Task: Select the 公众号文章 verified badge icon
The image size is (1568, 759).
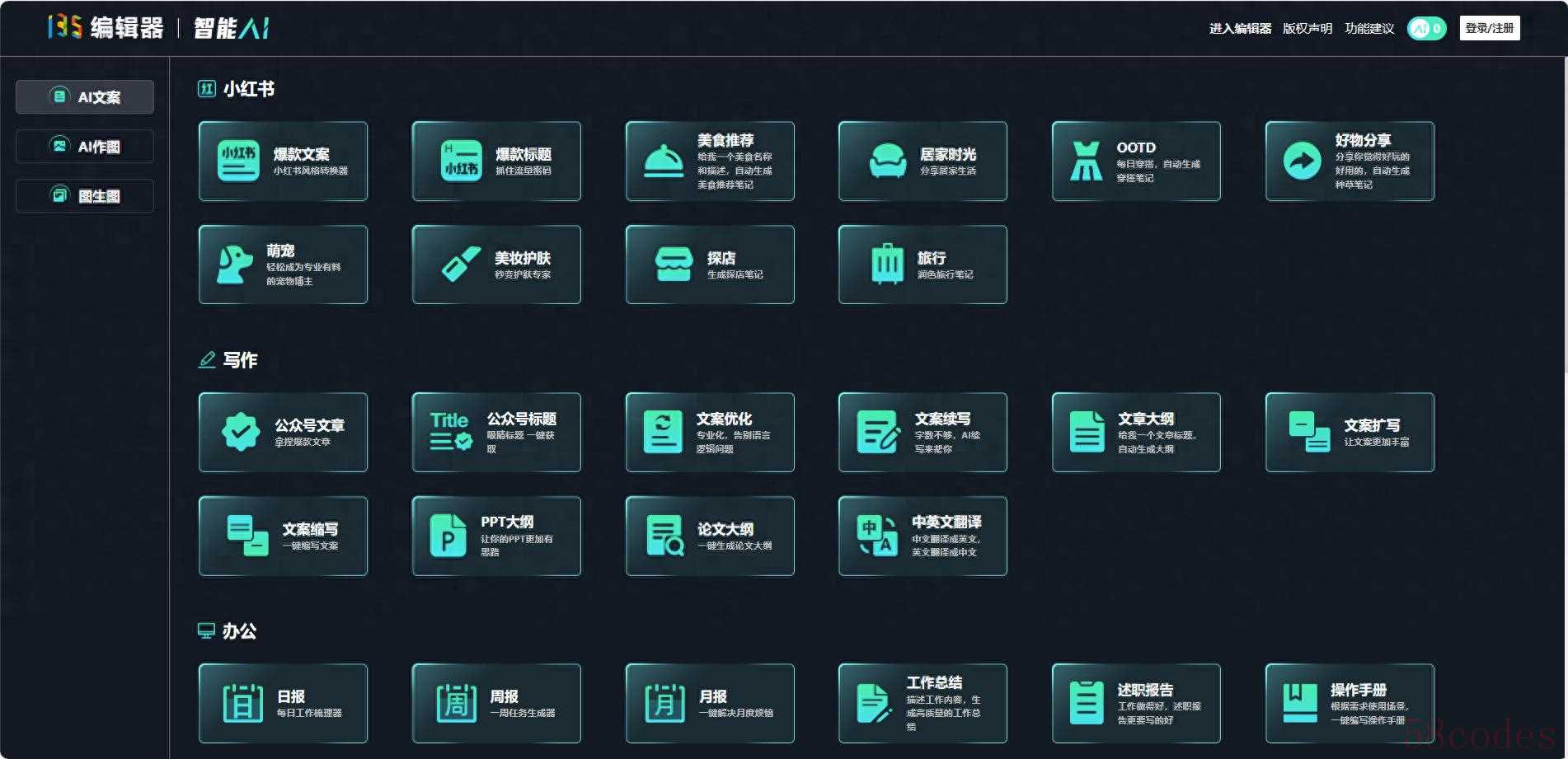Action: coord(241,432)
